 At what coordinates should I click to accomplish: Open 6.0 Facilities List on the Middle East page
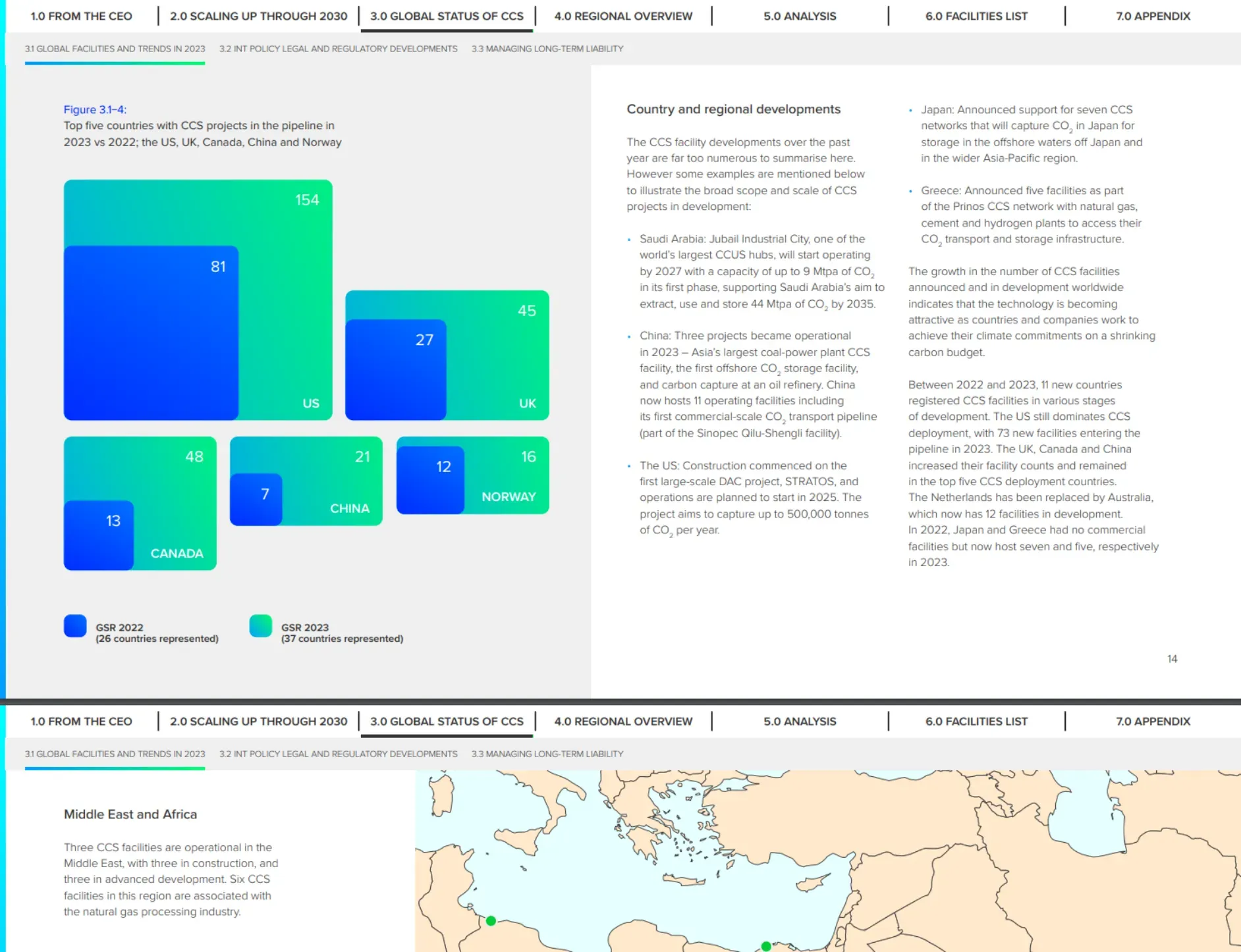coord(976,722)
